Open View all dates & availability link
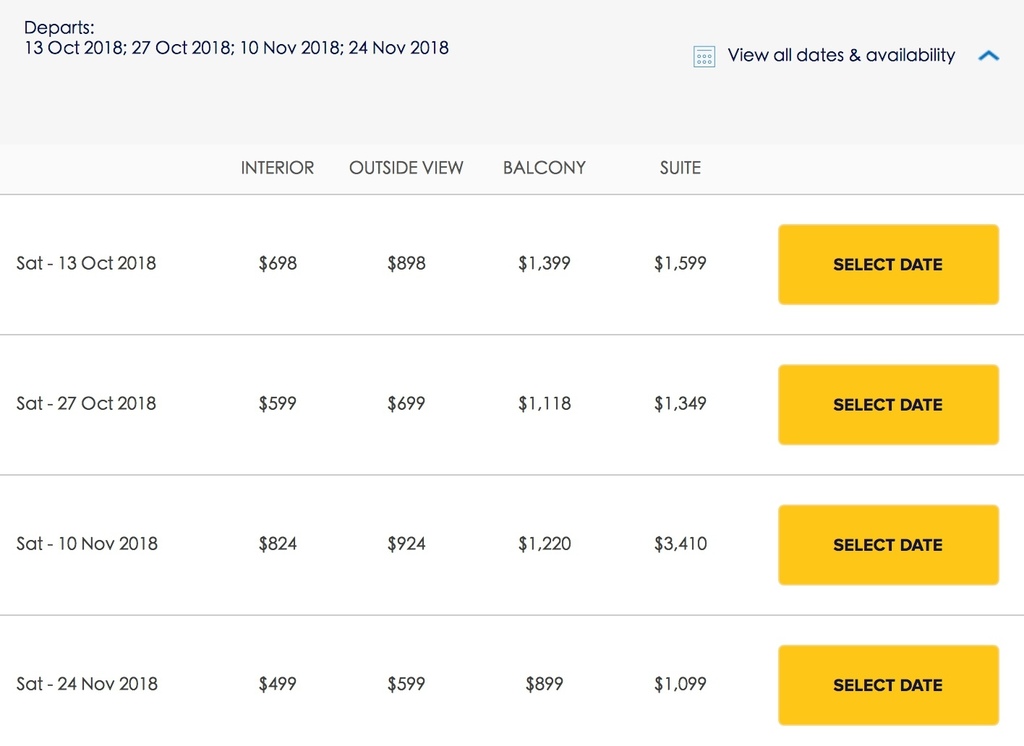This screenshot has height=746, width=1024. click(x=841, y=56)
